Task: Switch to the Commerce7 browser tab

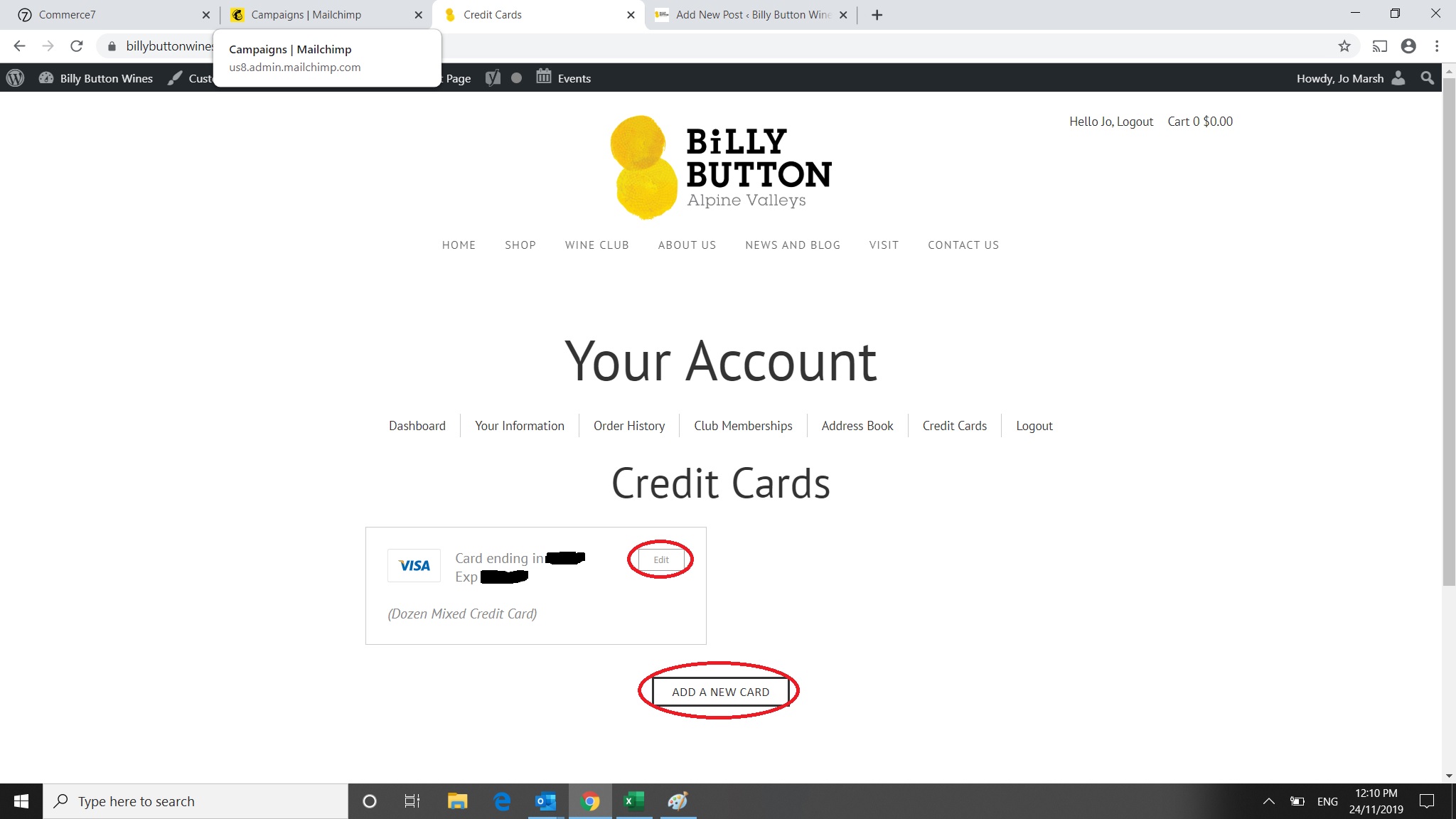Action: (110, 15)
